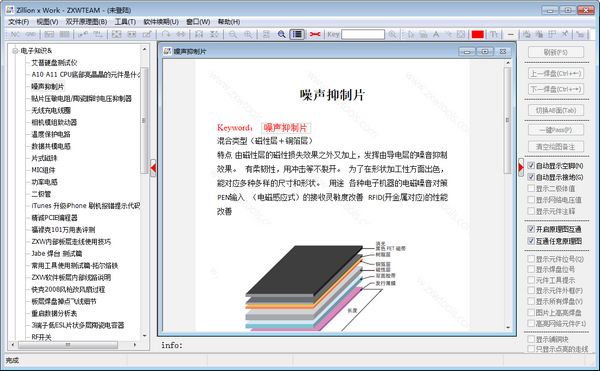Collapse left panel with red arrow handle

pos(153,168)
